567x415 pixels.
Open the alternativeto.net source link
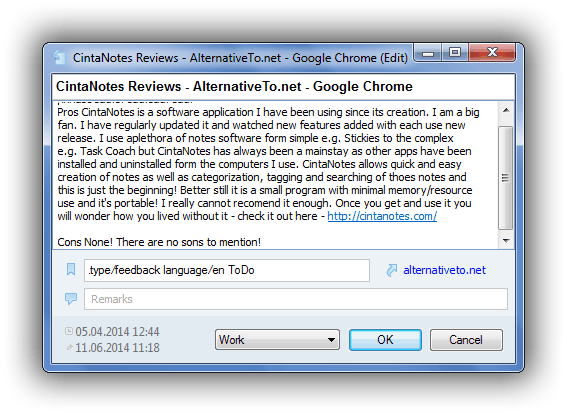point(444,270)
